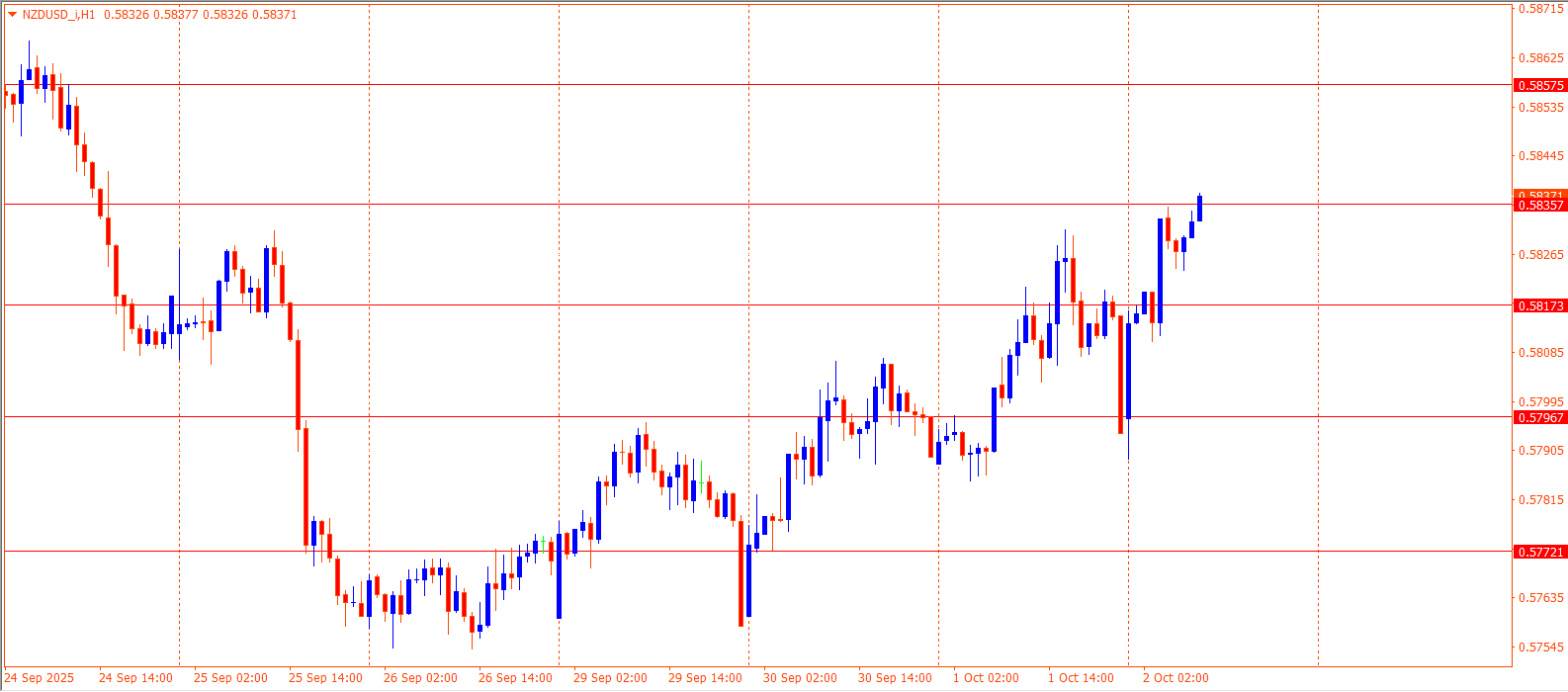Image resolution: width=1568 pixels, height=692 pixels.
Task: Click the current price tag 0.58371
Action: point(1540,195)
